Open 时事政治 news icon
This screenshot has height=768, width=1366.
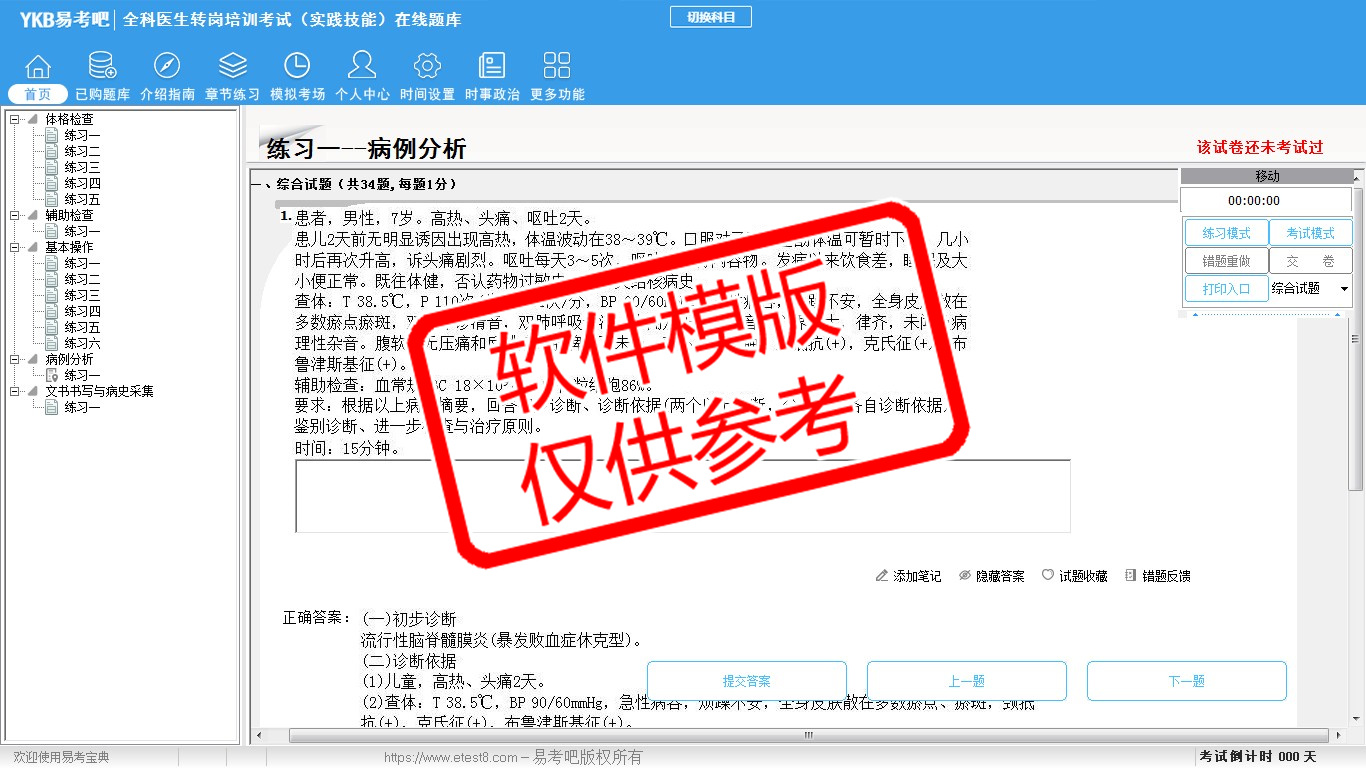[x=492, y=67]
